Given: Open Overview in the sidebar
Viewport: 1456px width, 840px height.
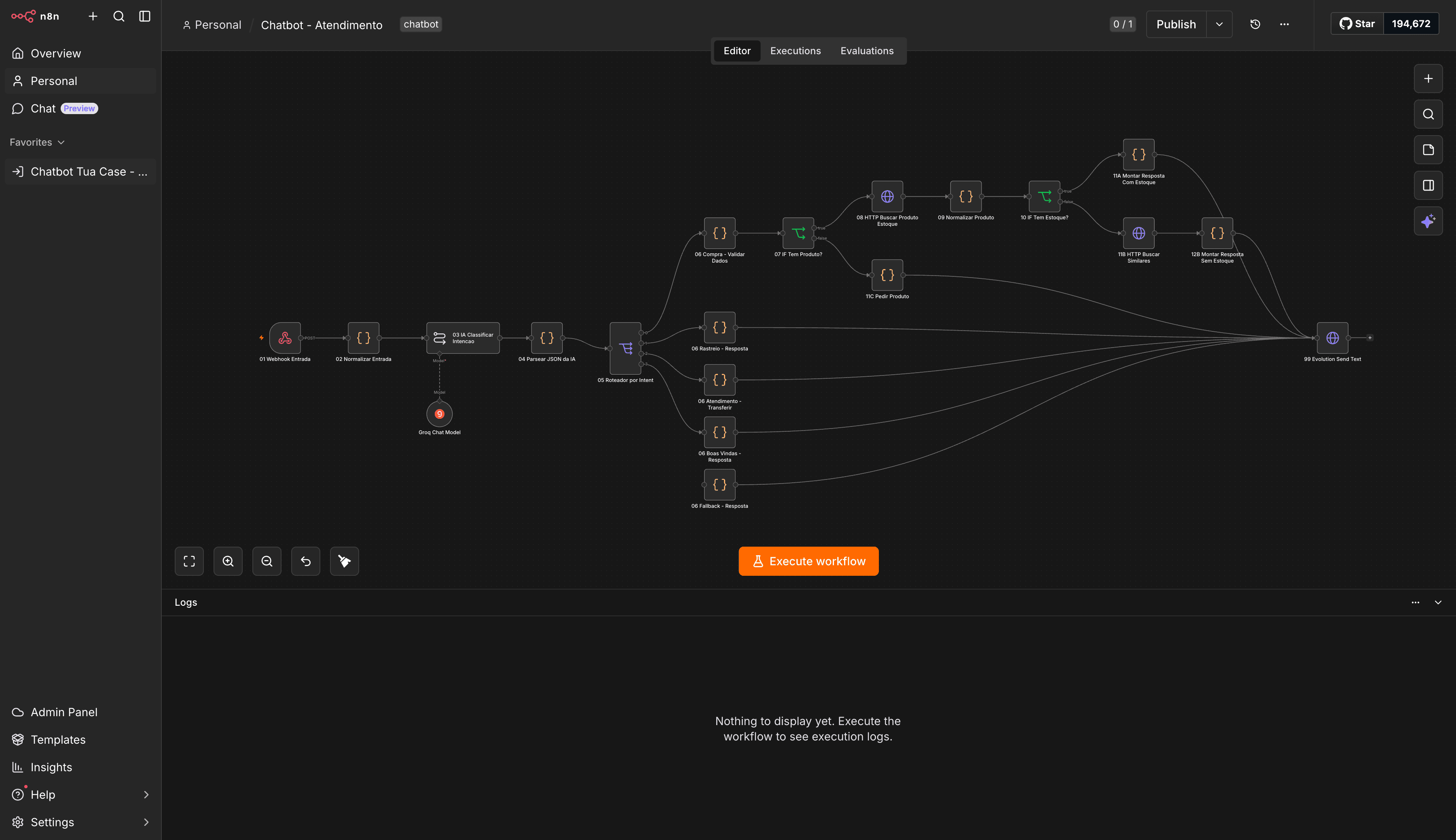Looking at the screenshot, I should (x=81, y=54).
